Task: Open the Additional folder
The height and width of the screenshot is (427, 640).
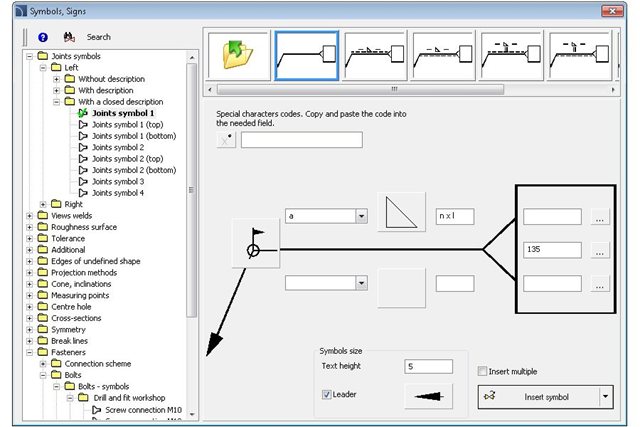Action: click(68, 250)
